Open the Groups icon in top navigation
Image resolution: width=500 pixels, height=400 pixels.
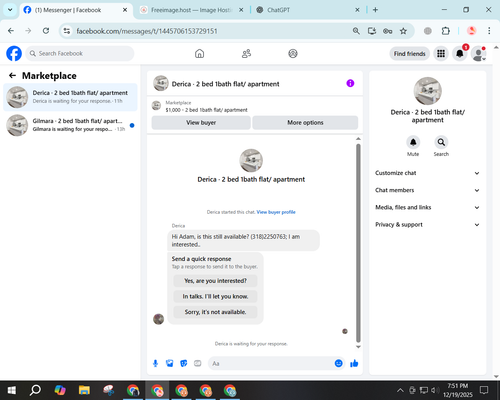click(x=293, y=53)
